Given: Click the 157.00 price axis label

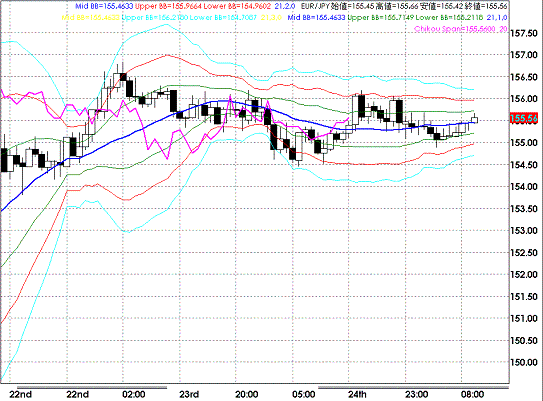Looking at the screenshot, I should 524,55.
